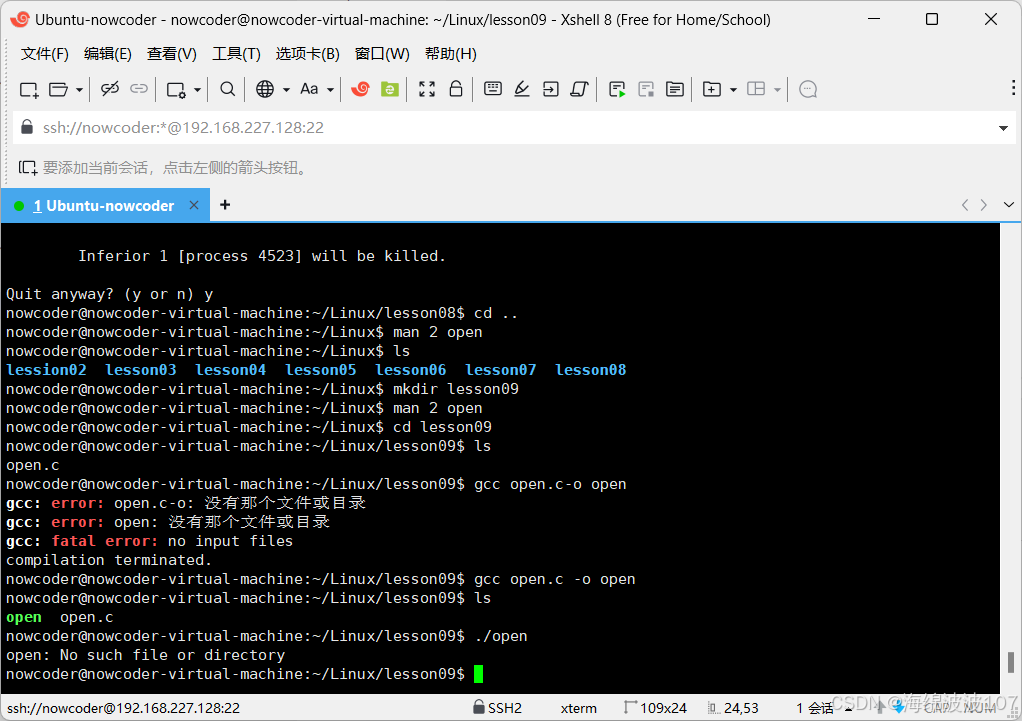Click the Stop Logging icon
Screen dimensions: 1022x721
coord(646,89)
